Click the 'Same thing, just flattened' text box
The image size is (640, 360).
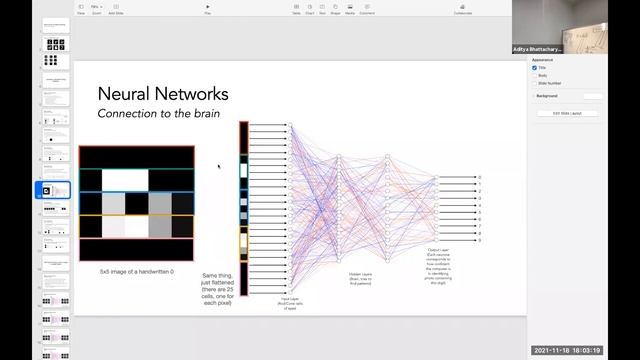218,289
